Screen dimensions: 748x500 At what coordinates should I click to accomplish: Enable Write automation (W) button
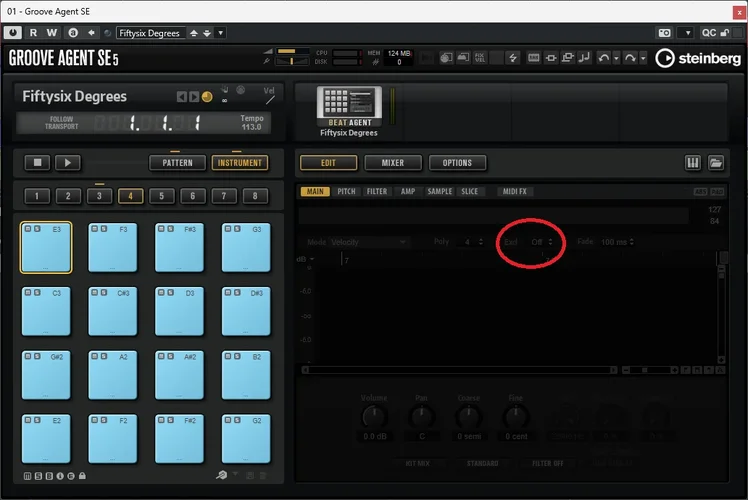click(x=52, y=32)
